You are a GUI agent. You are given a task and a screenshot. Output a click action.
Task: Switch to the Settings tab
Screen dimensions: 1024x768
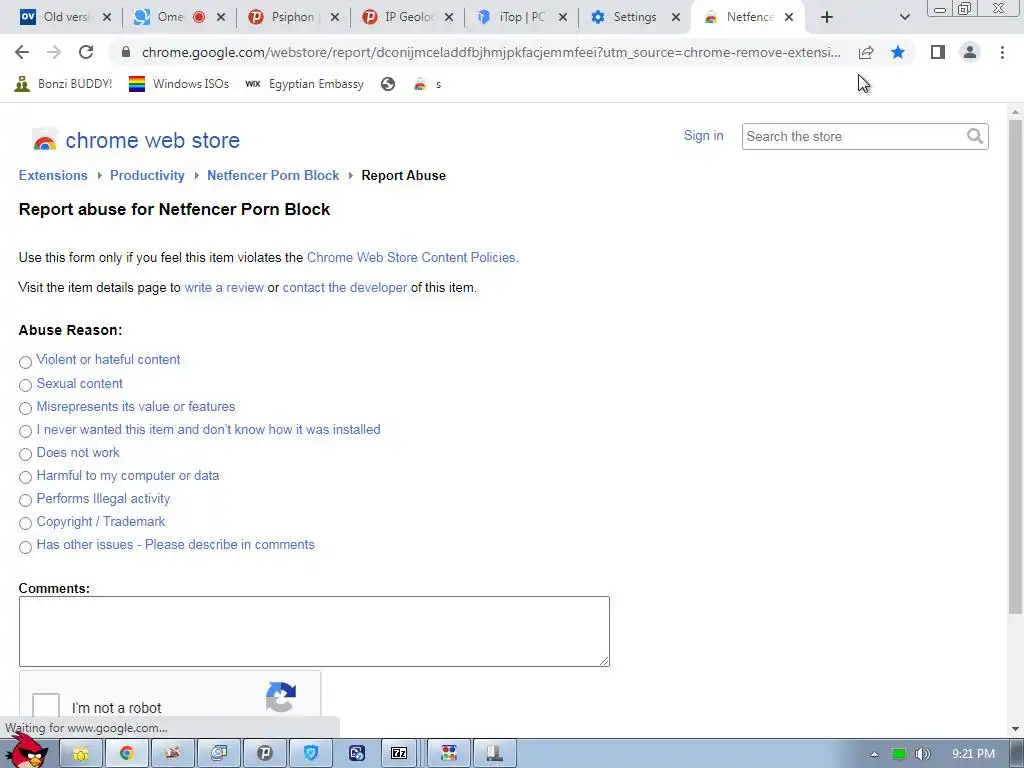coord(626,17)
